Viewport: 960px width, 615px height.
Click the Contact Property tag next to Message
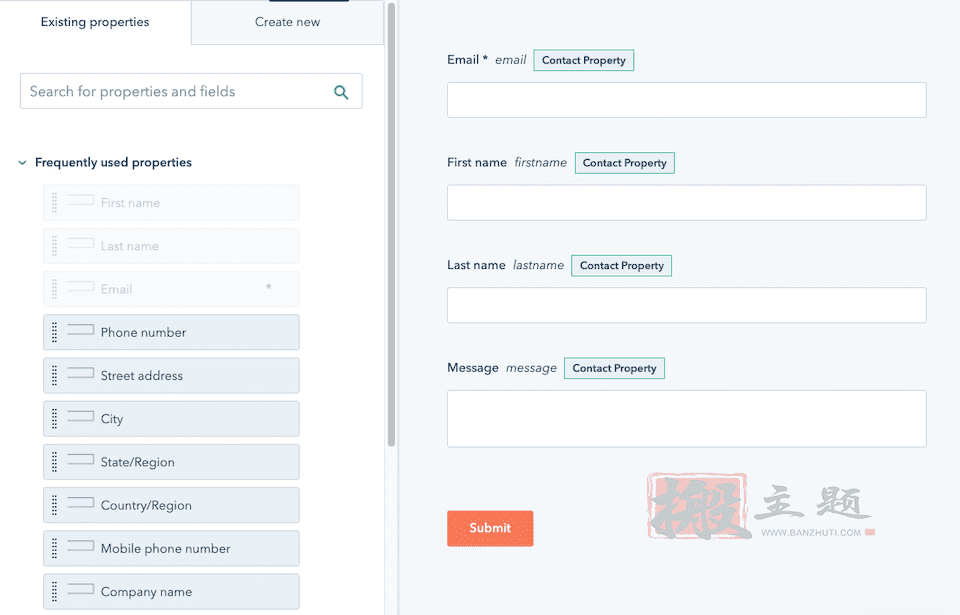[614, 368]
